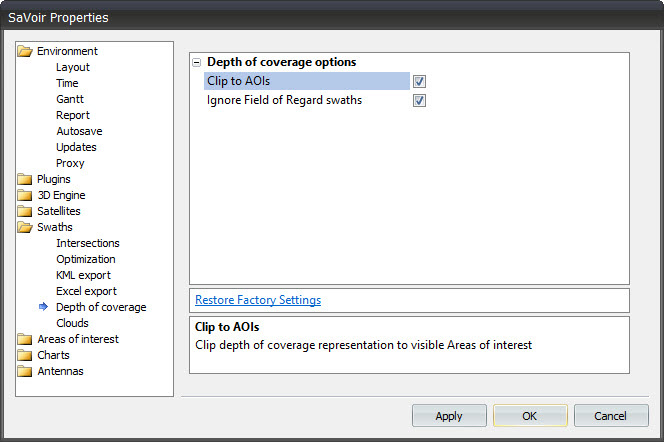The height and width of the screenshot is (442, 664).
Task: Click the 3D Engine folder icon
Action: coord(26,195)
